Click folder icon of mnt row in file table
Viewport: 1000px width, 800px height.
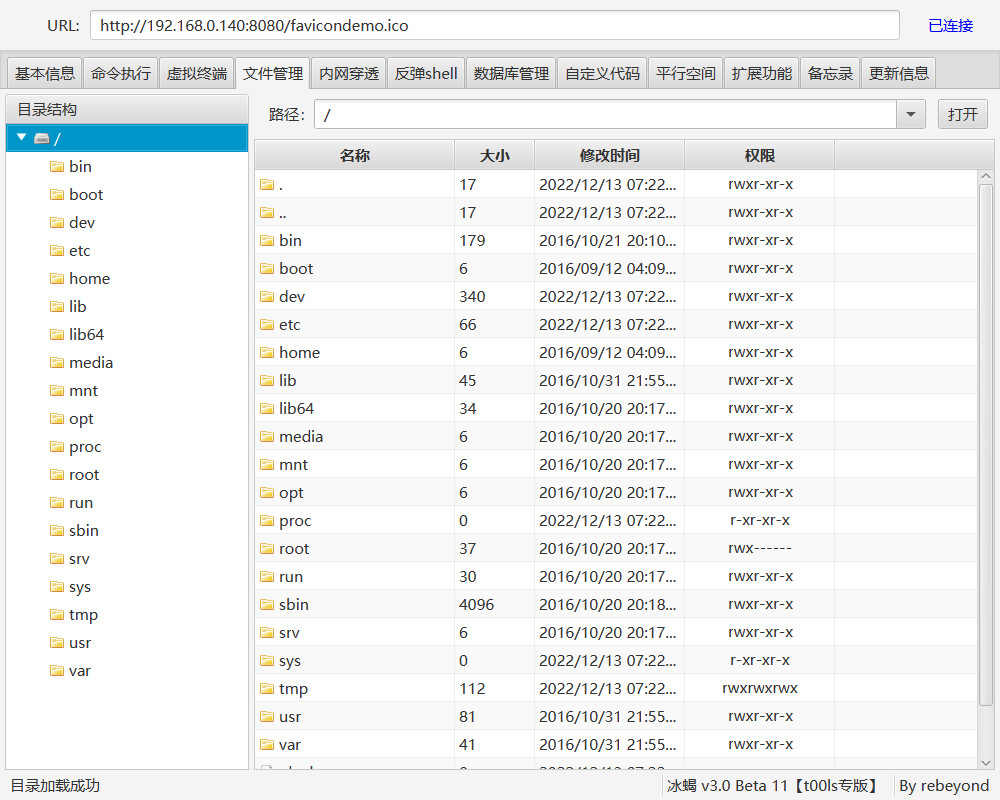(x=267, y=464)
